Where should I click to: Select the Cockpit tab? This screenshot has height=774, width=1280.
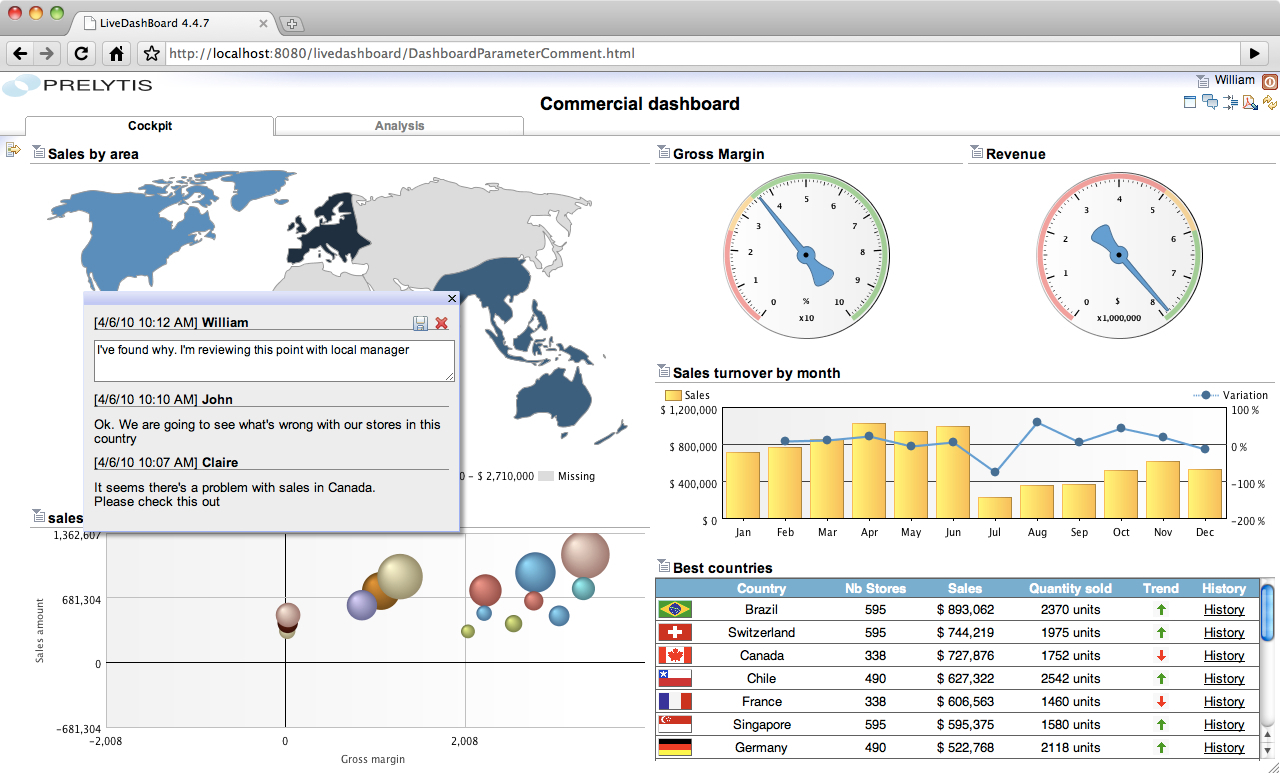[x=150, y=126]
